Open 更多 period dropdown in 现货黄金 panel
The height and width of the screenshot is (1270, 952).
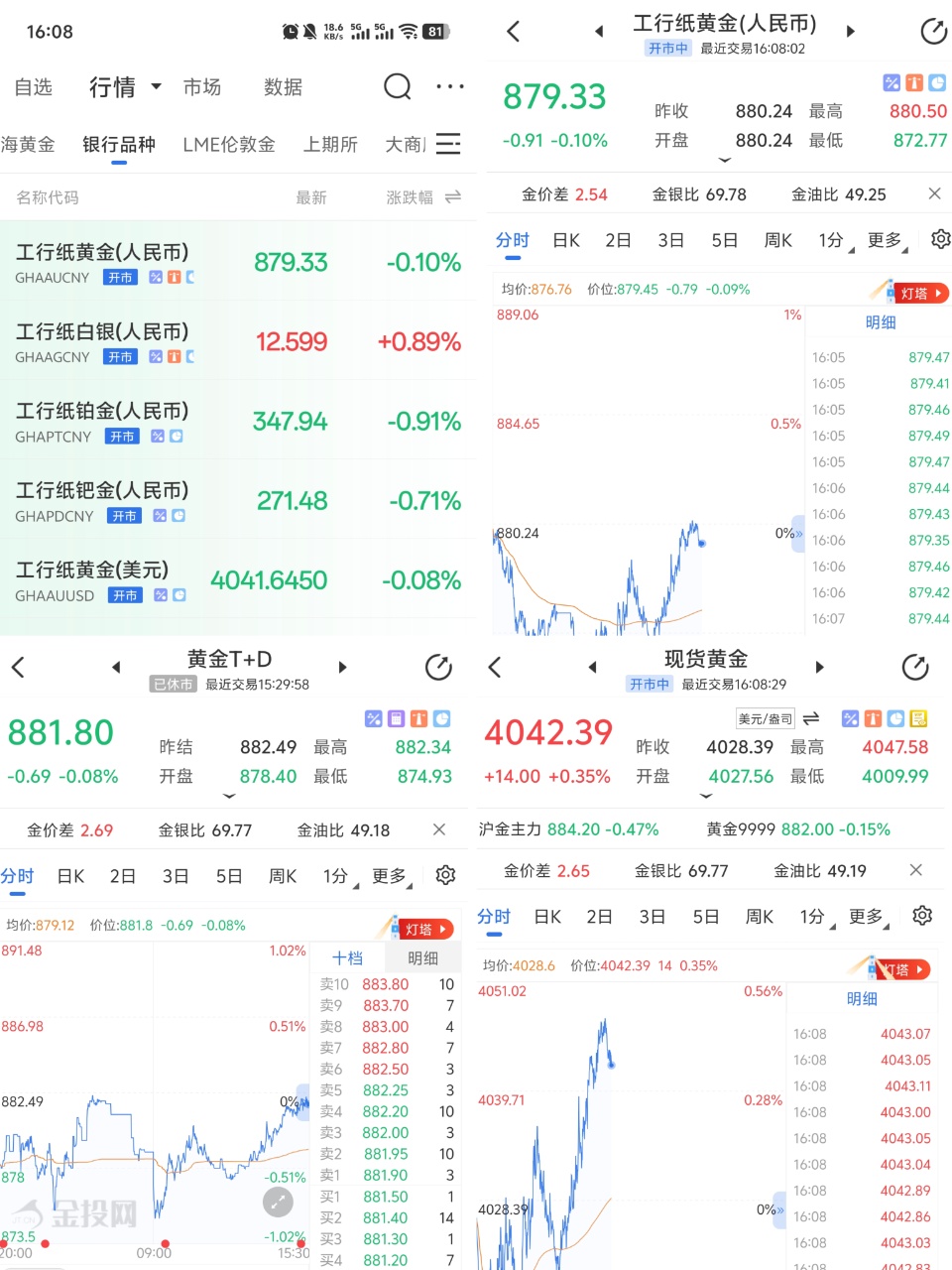[869, 917]
